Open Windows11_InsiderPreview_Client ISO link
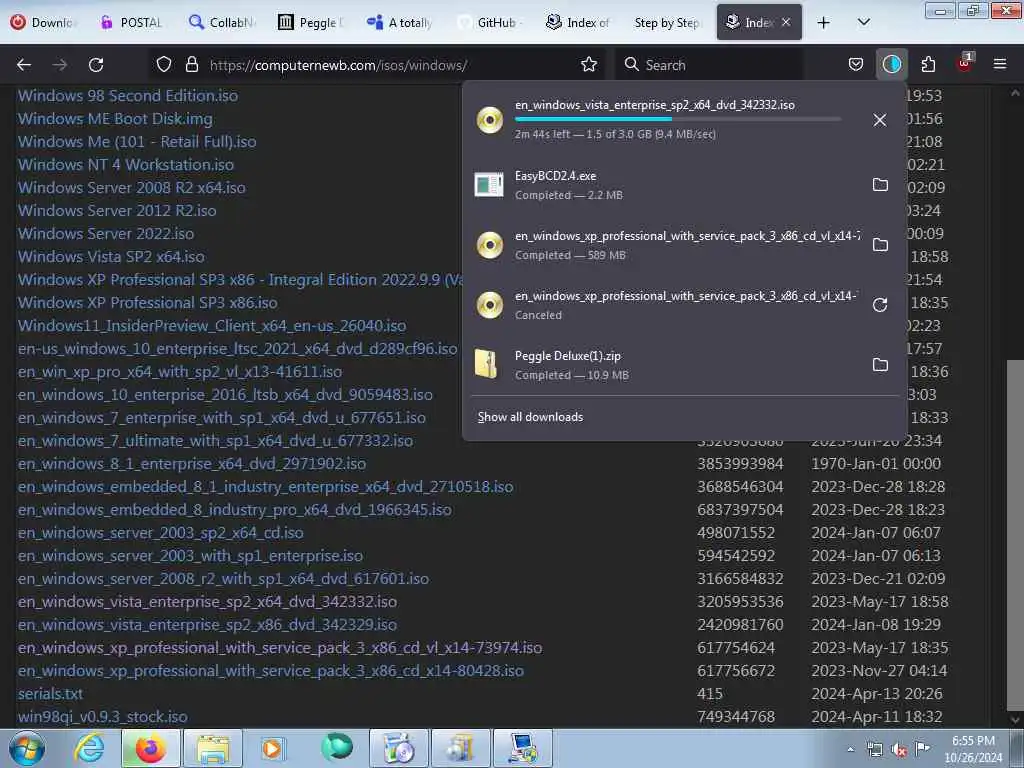The height and width of the screenshot is (768, 1024). pyautogui.click(x=212, y=325)
